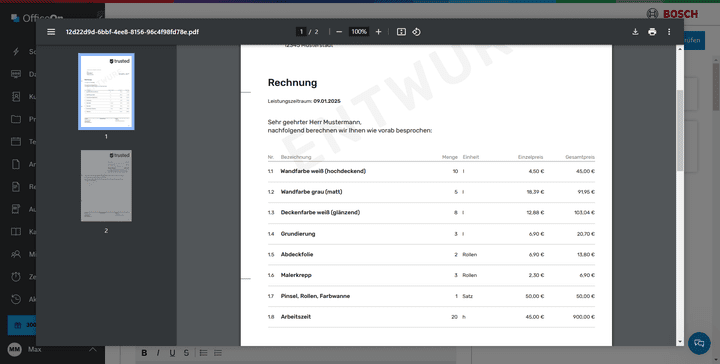The height and width of the screenshot is (364, 720).
Task: Click the blue gift button in sidebar
Action: 22,325
